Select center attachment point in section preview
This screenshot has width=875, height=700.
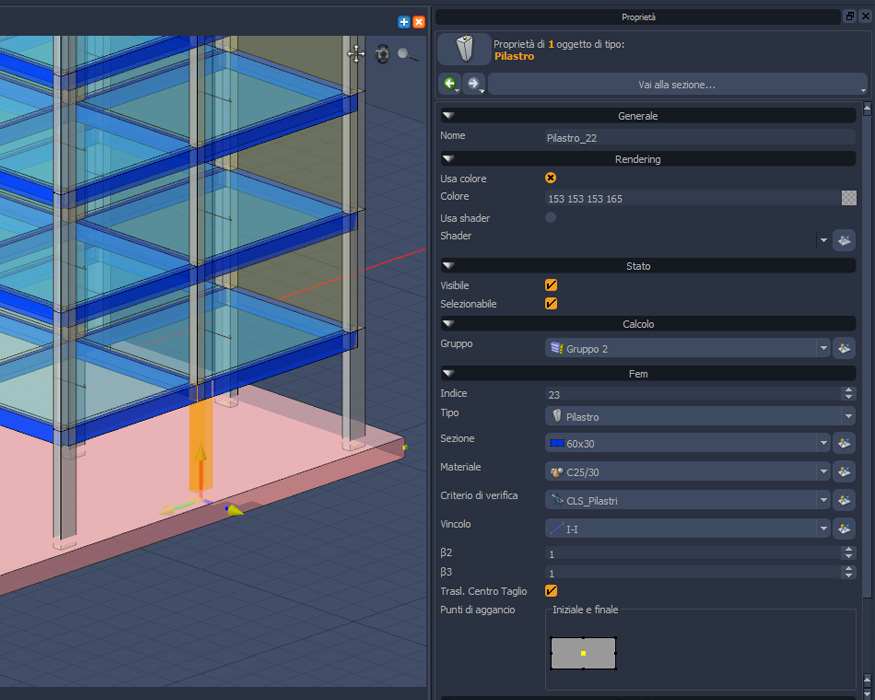click(583, 653)
